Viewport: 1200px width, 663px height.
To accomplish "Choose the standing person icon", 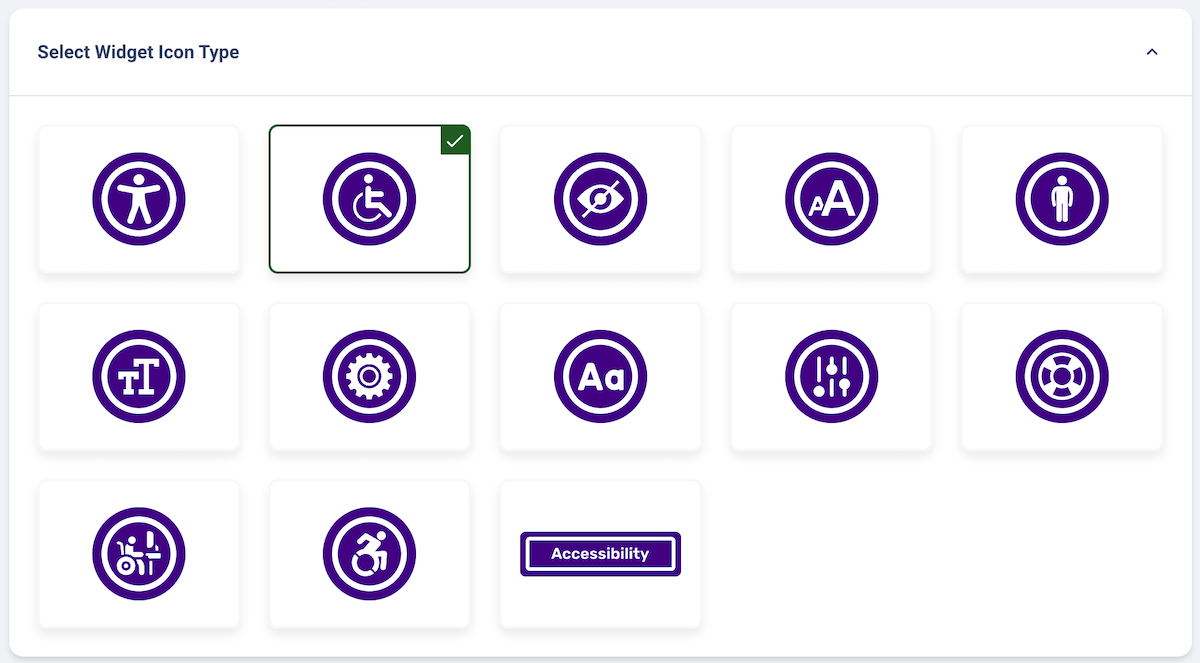I will [1063, 199].
